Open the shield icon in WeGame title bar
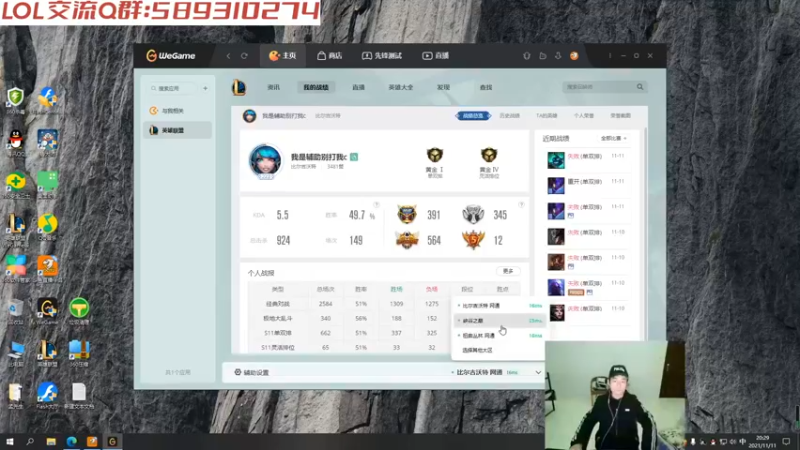 click(527, 56)
